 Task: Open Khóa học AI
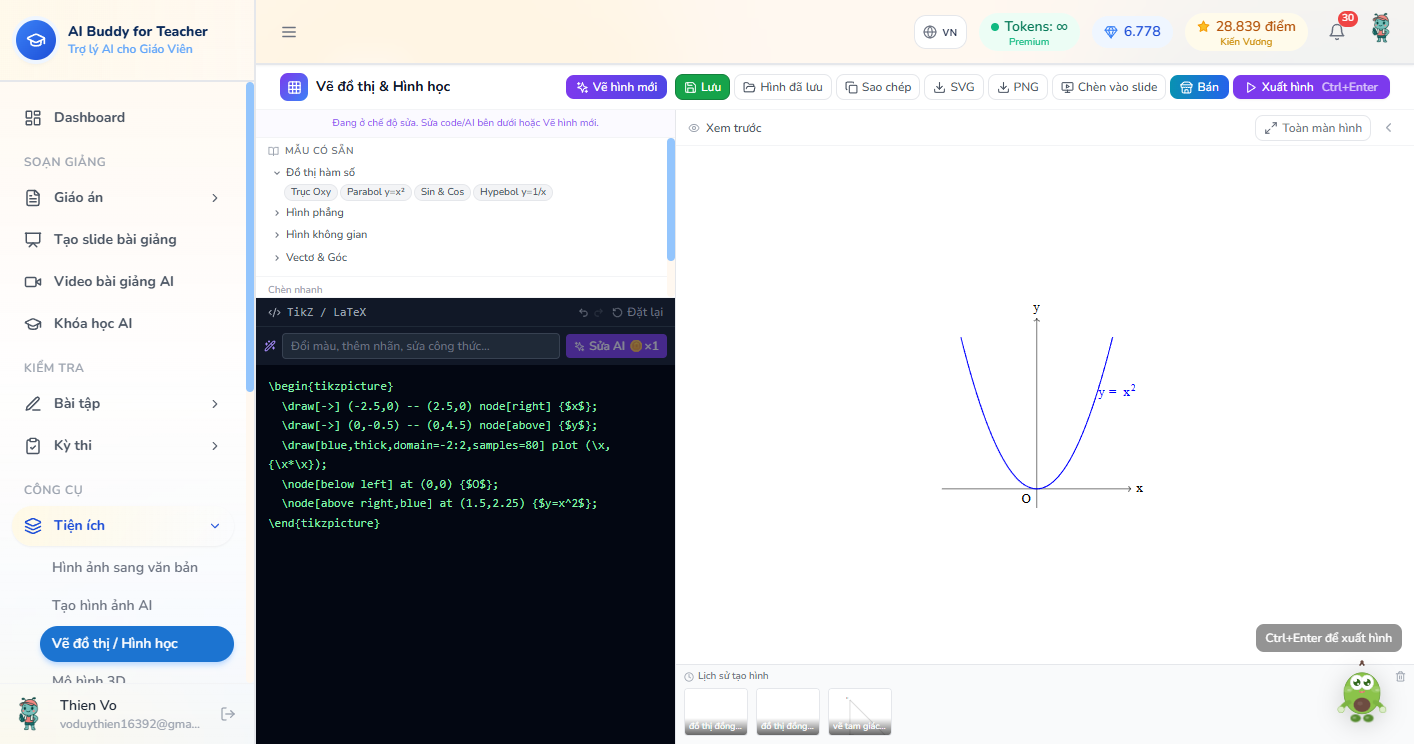[x=123, y=324]
